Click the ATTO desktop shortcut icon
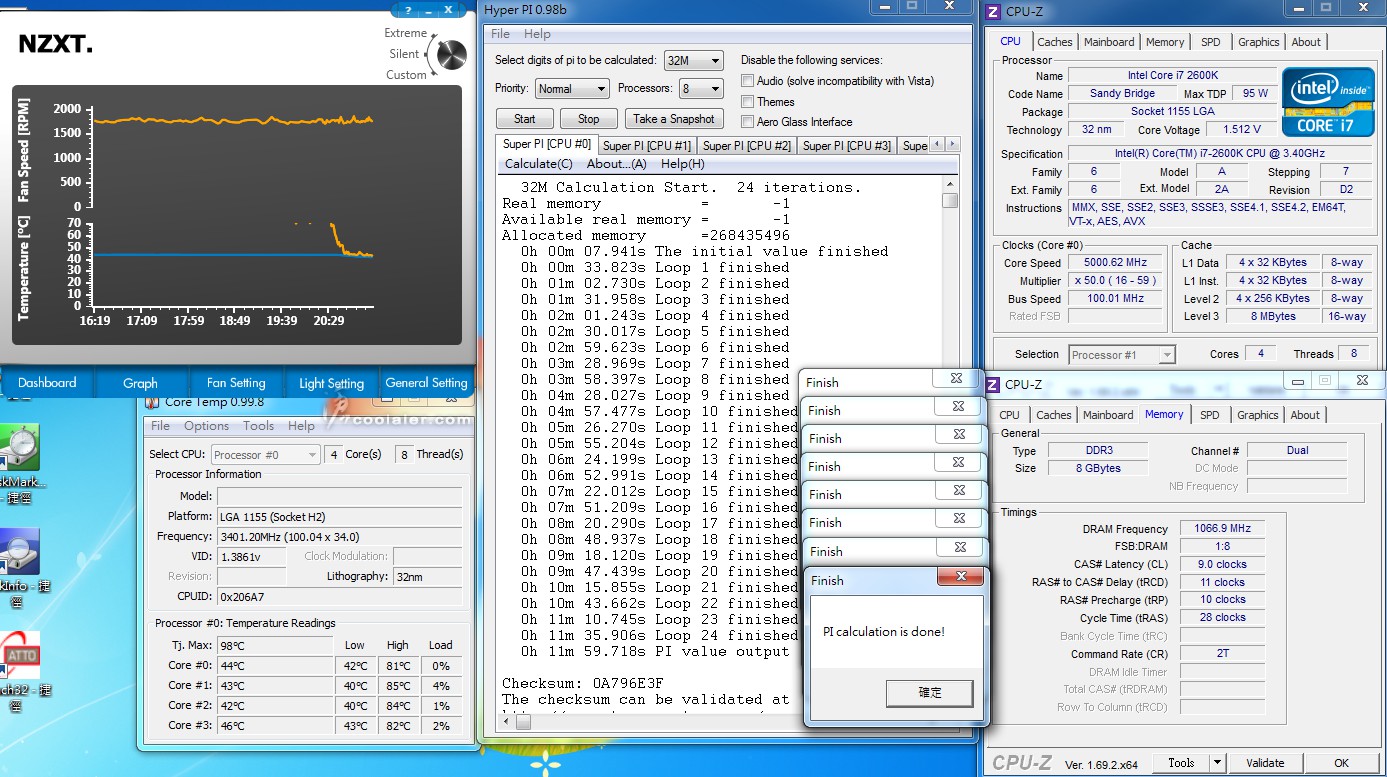 (19, 654)
